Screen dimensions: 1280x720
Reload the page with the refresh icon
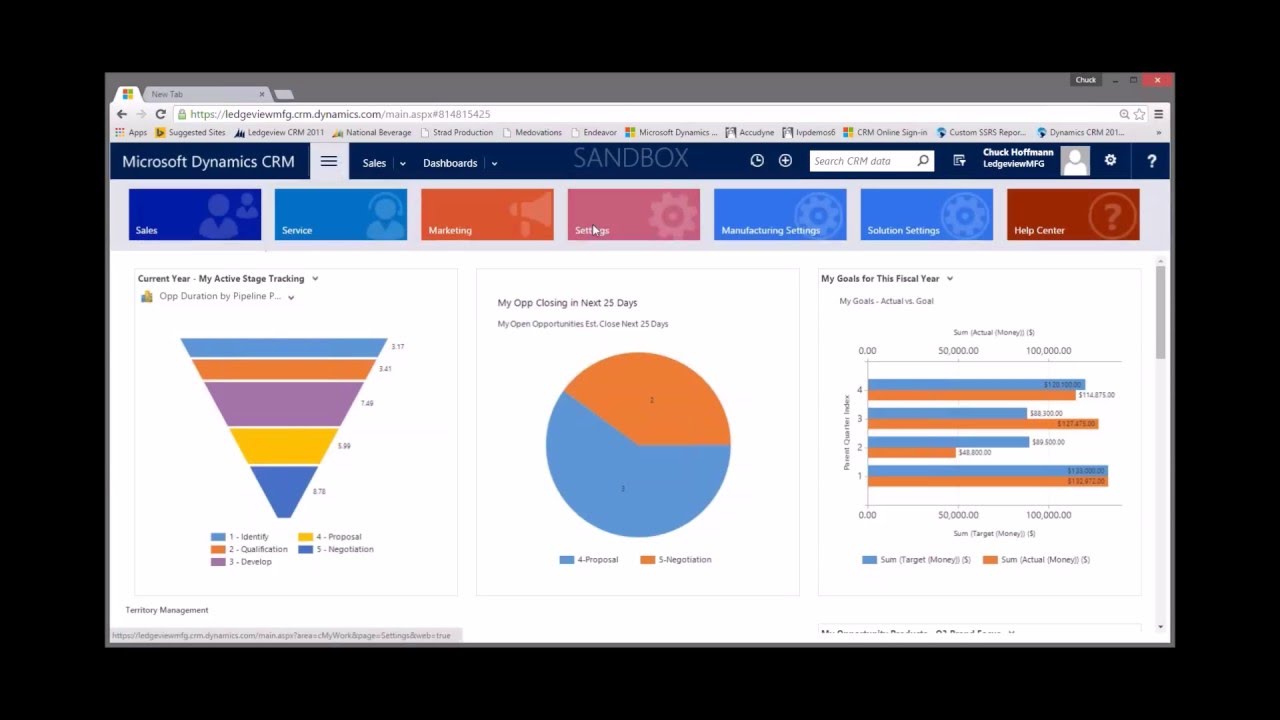point(160,114)
